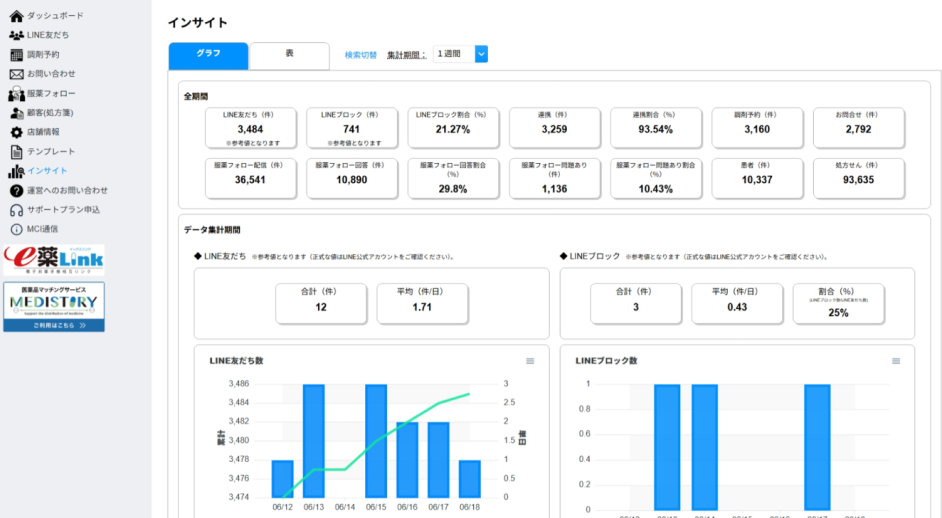Click the 連携 (件) 3,259 card
The image size is (942, 518).
tap(555, 127)
